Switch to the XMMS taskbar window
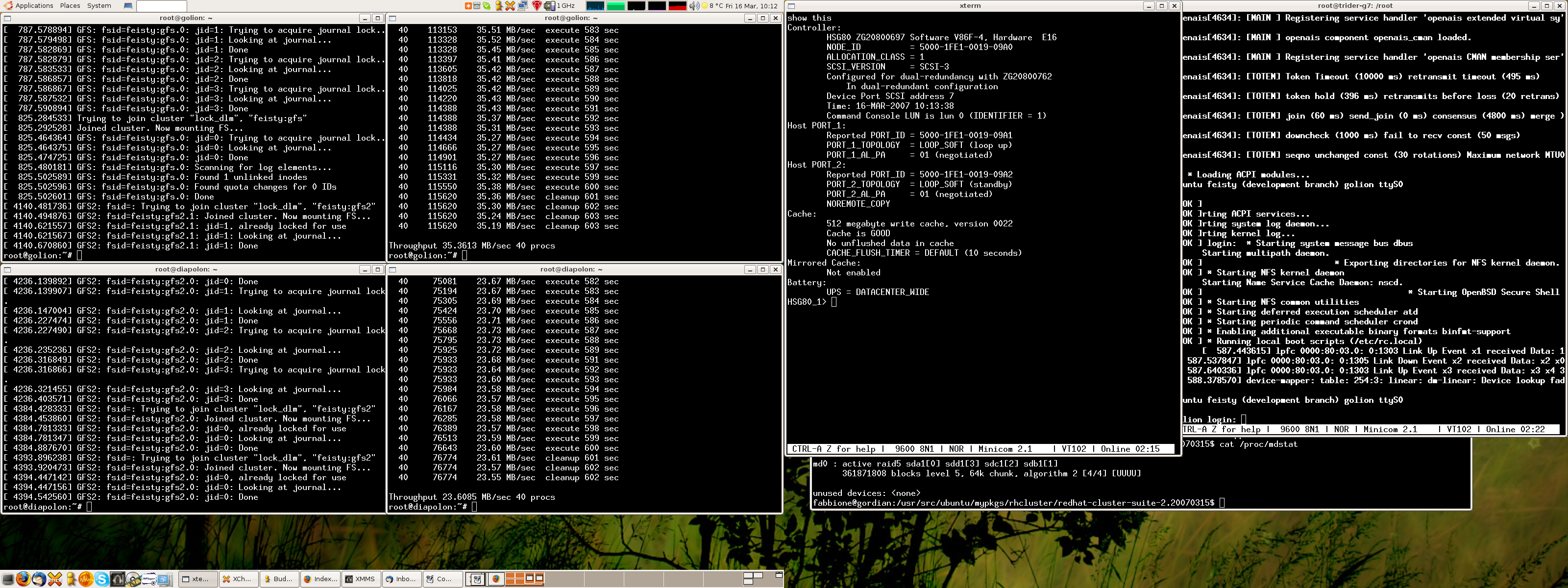1568x588 pixels. pyautogui.click(x=361, y=579)
